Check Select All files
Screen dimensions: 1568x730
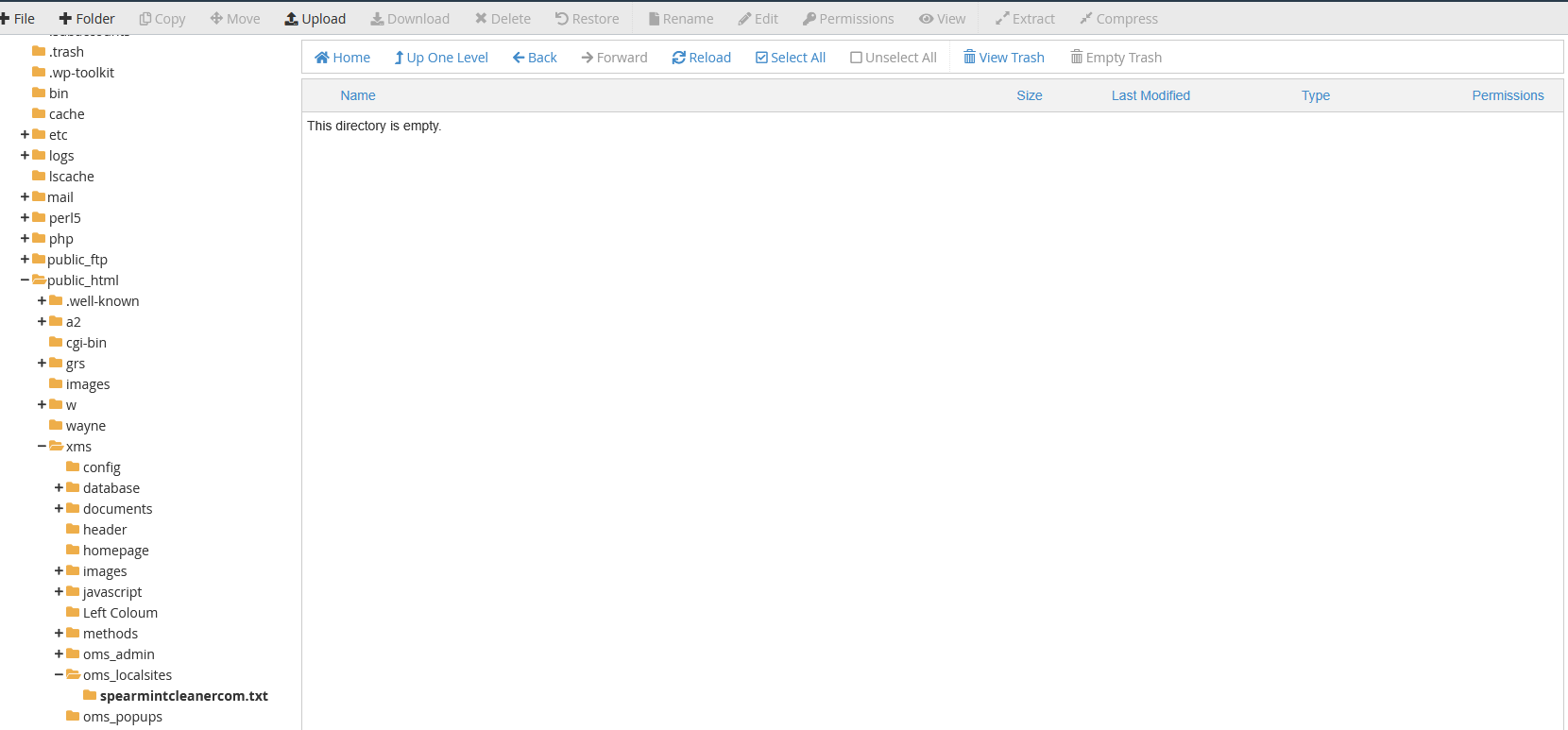click(791, 58)
